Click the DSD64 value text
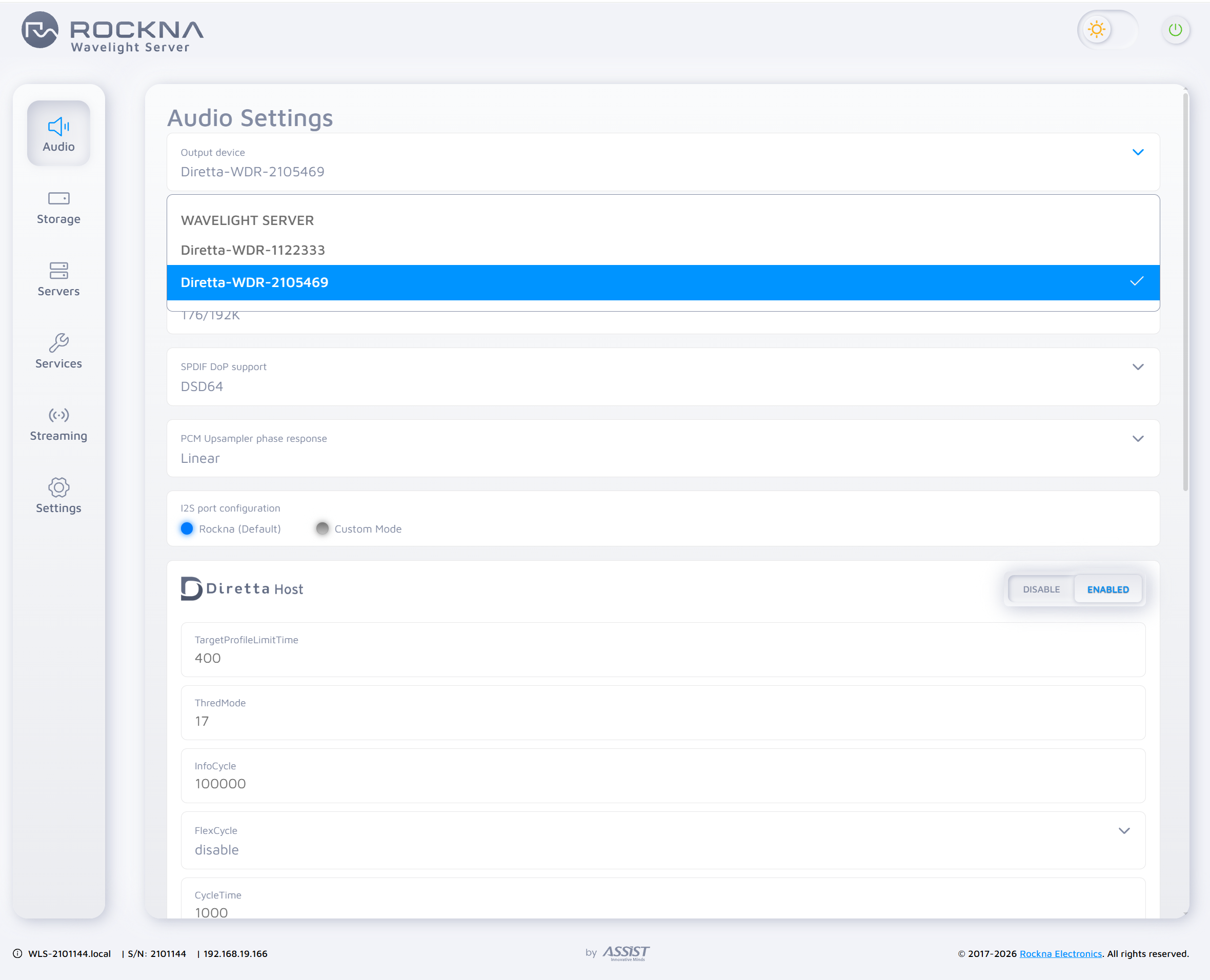This screenshot has width=1210, height=980. click(201, 386)
